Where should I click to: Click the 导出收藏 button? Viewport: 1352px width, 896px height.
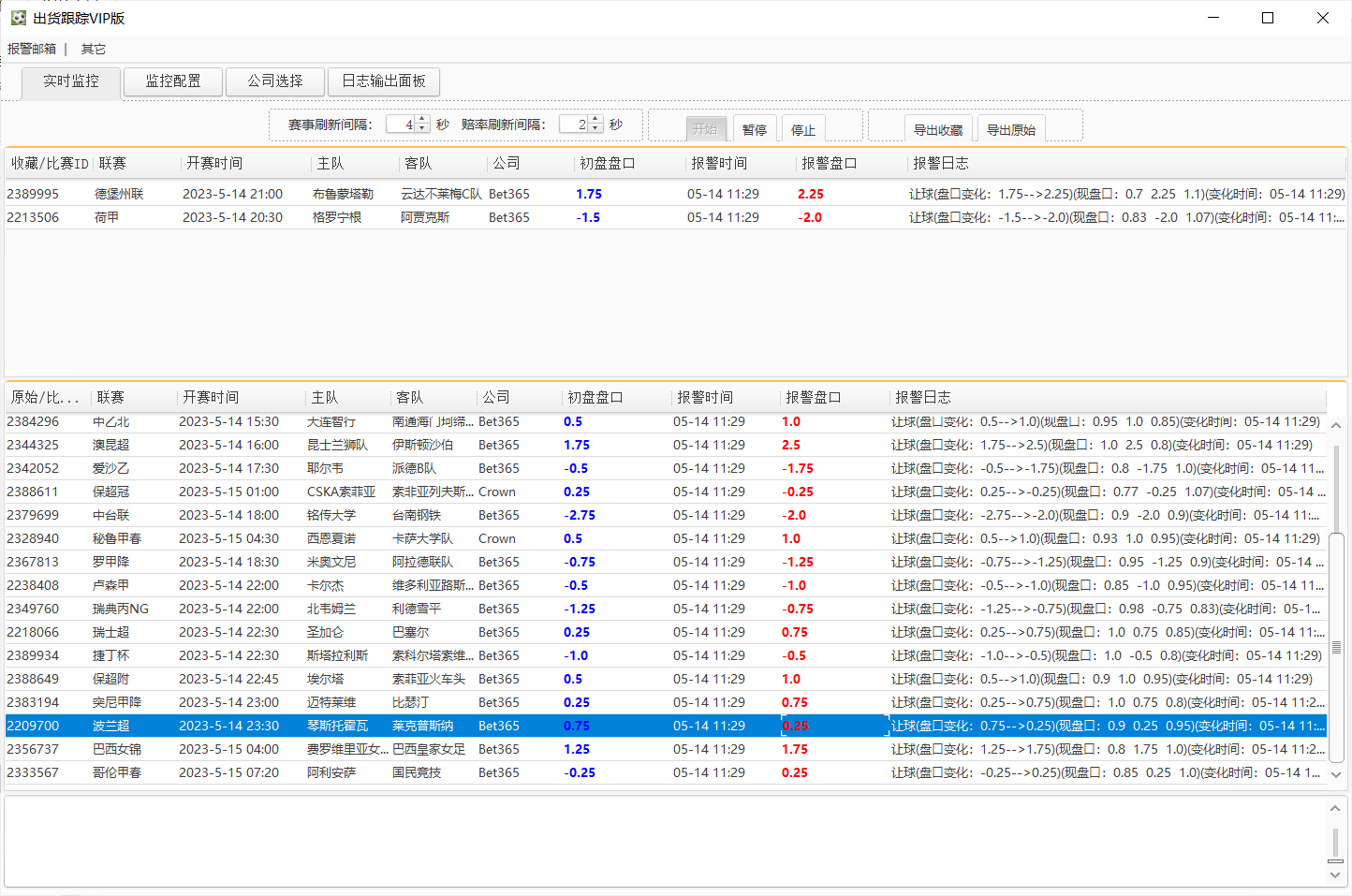938,129
